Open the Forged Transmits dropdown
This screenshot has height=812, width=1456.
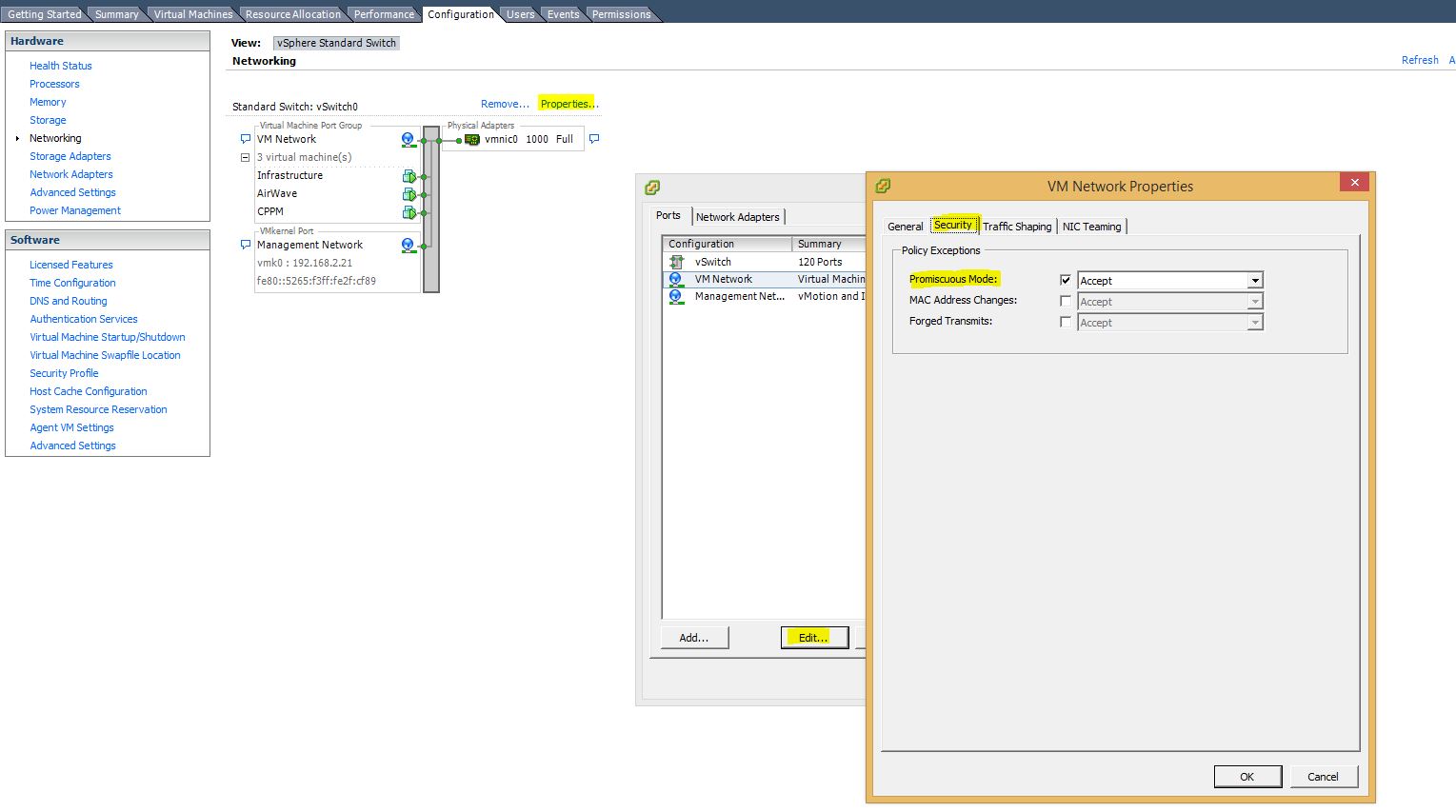tap(1255, 322)
